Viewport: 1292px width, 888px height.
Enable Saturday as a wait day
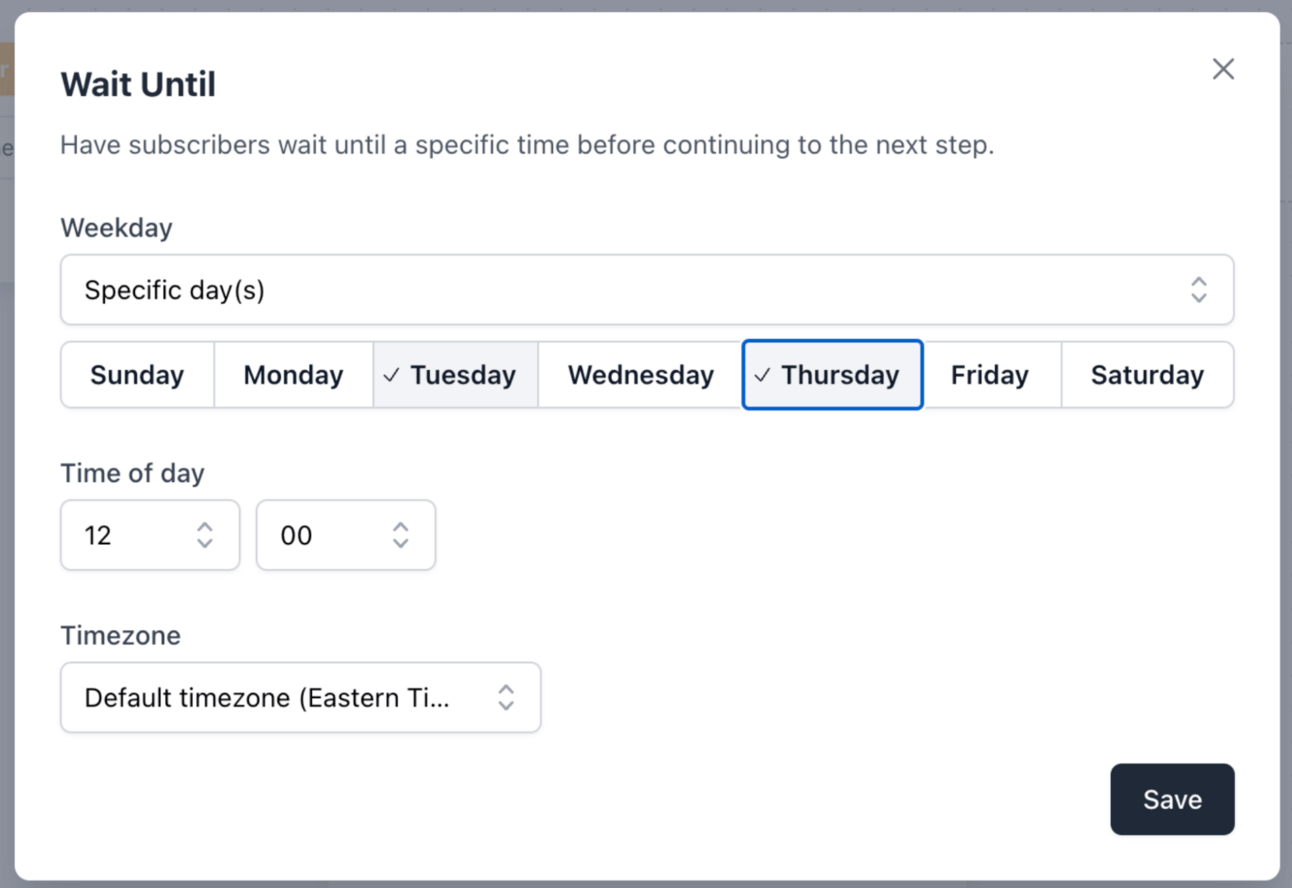pyautogui.click(x=1147, y=375)
